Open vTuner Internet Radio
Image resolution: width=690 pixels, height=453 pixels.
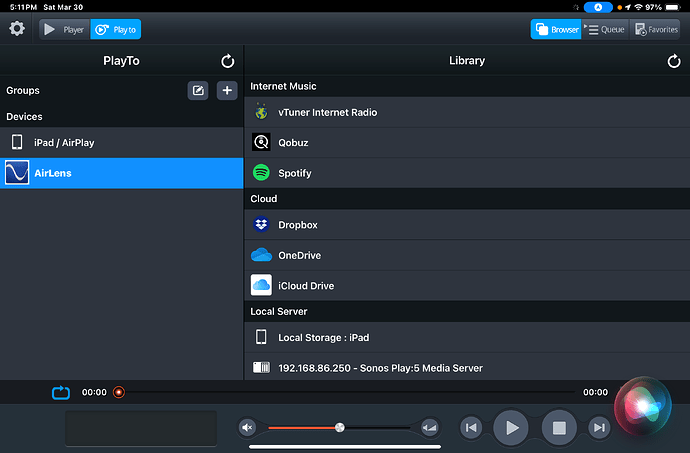coord(467,112)
